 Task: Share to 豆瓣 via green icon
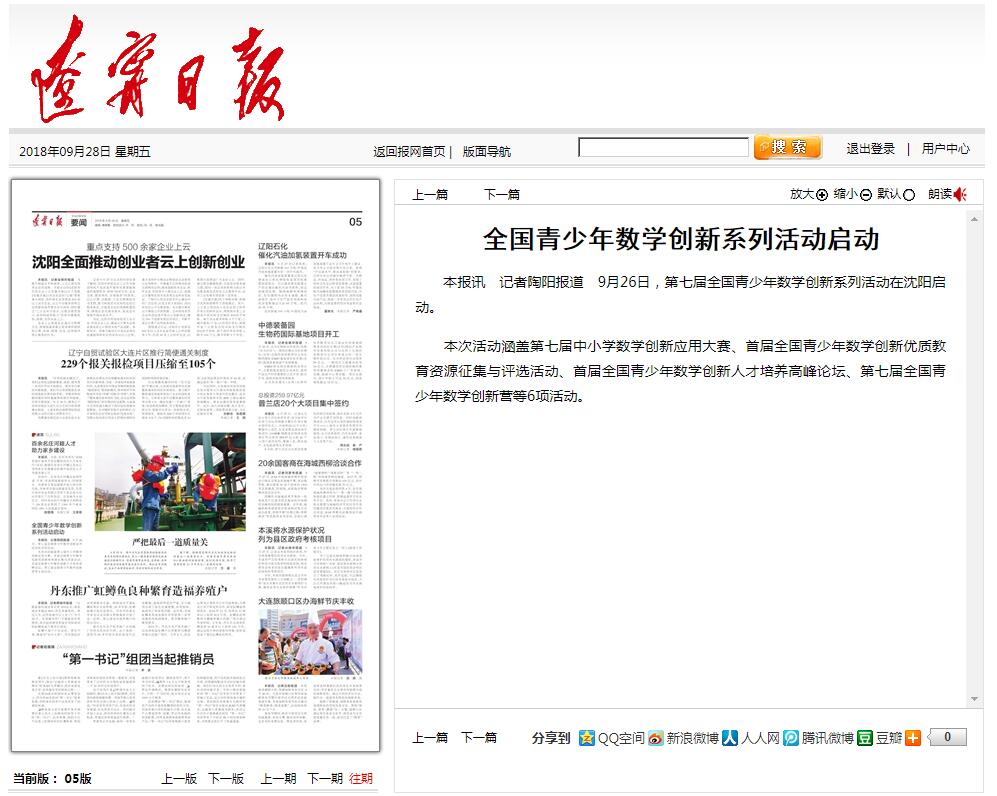865,738
